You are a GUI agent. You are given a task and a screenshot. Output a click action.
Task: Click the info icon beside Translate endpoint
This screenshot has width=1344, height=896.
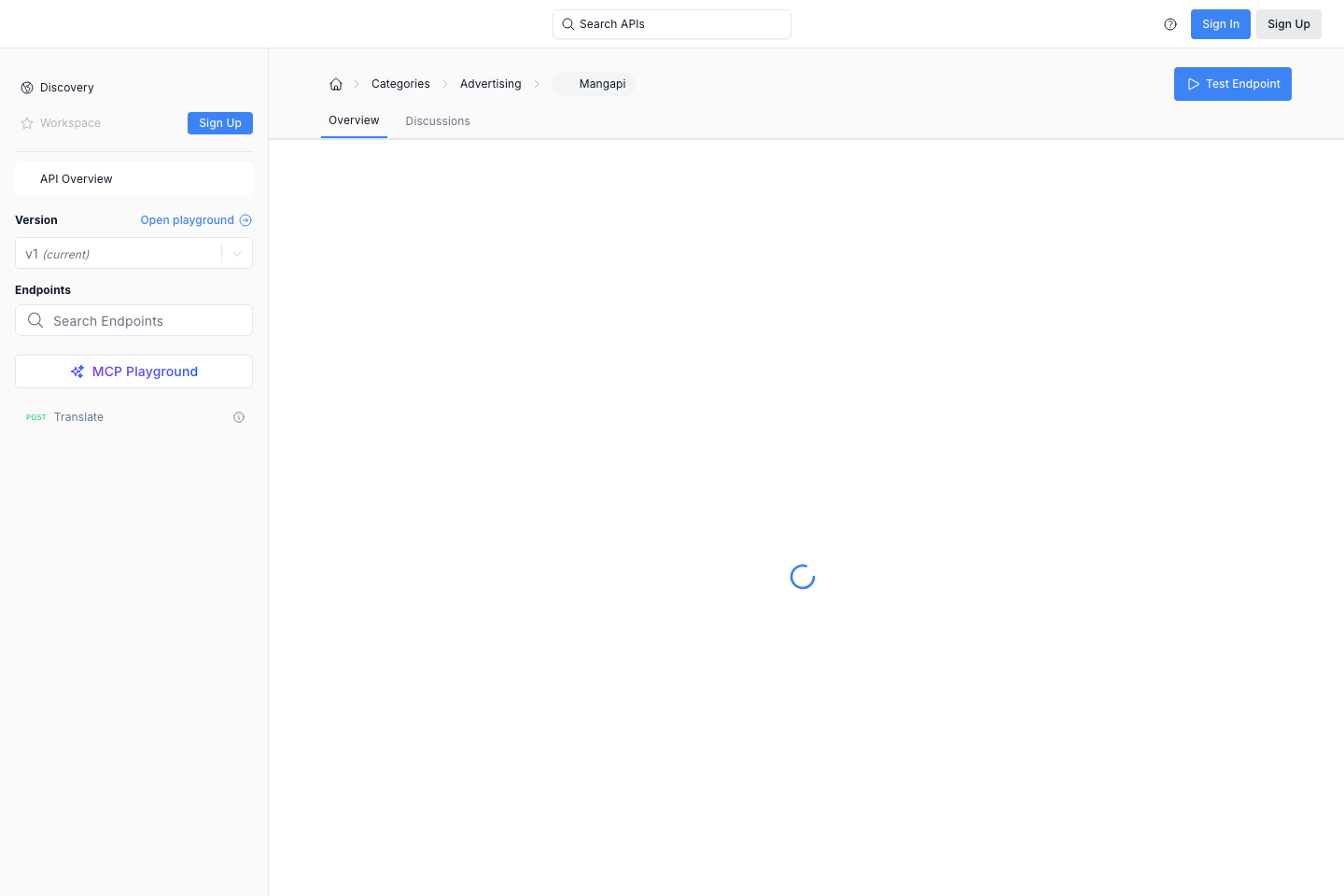[239, 416]
